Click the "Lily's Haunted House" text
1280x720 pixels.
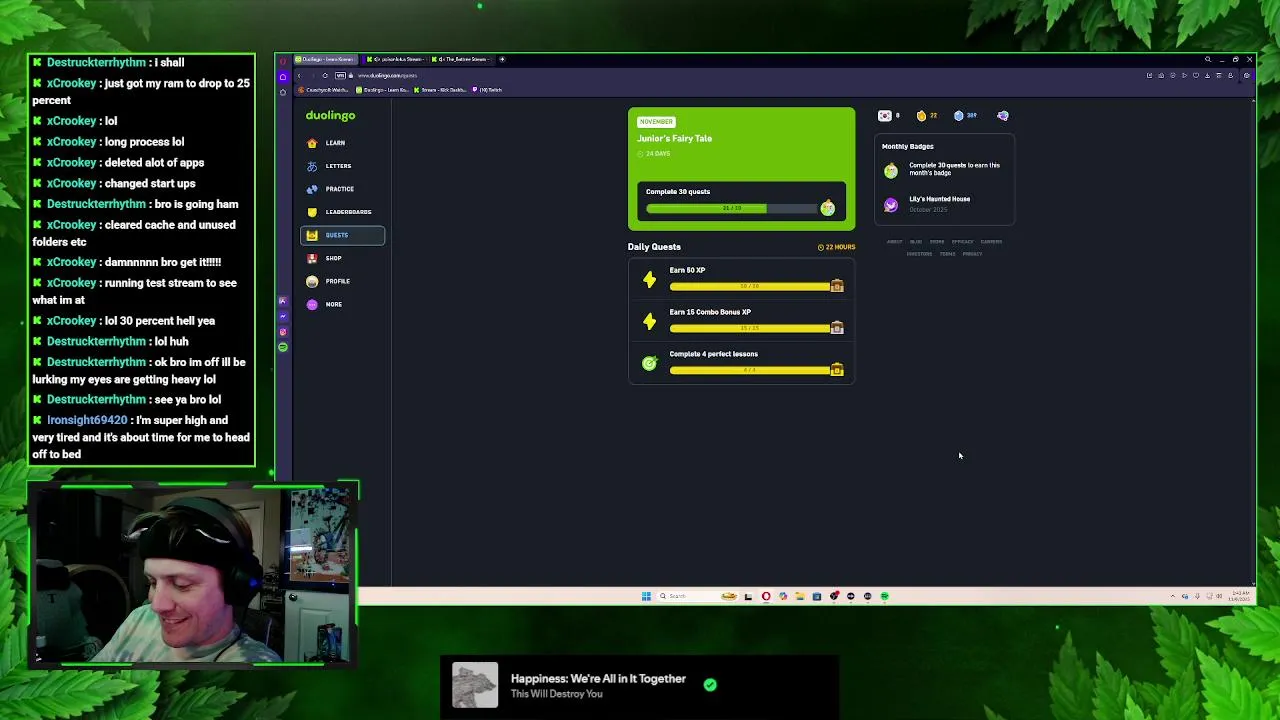[x=939, y=199]
